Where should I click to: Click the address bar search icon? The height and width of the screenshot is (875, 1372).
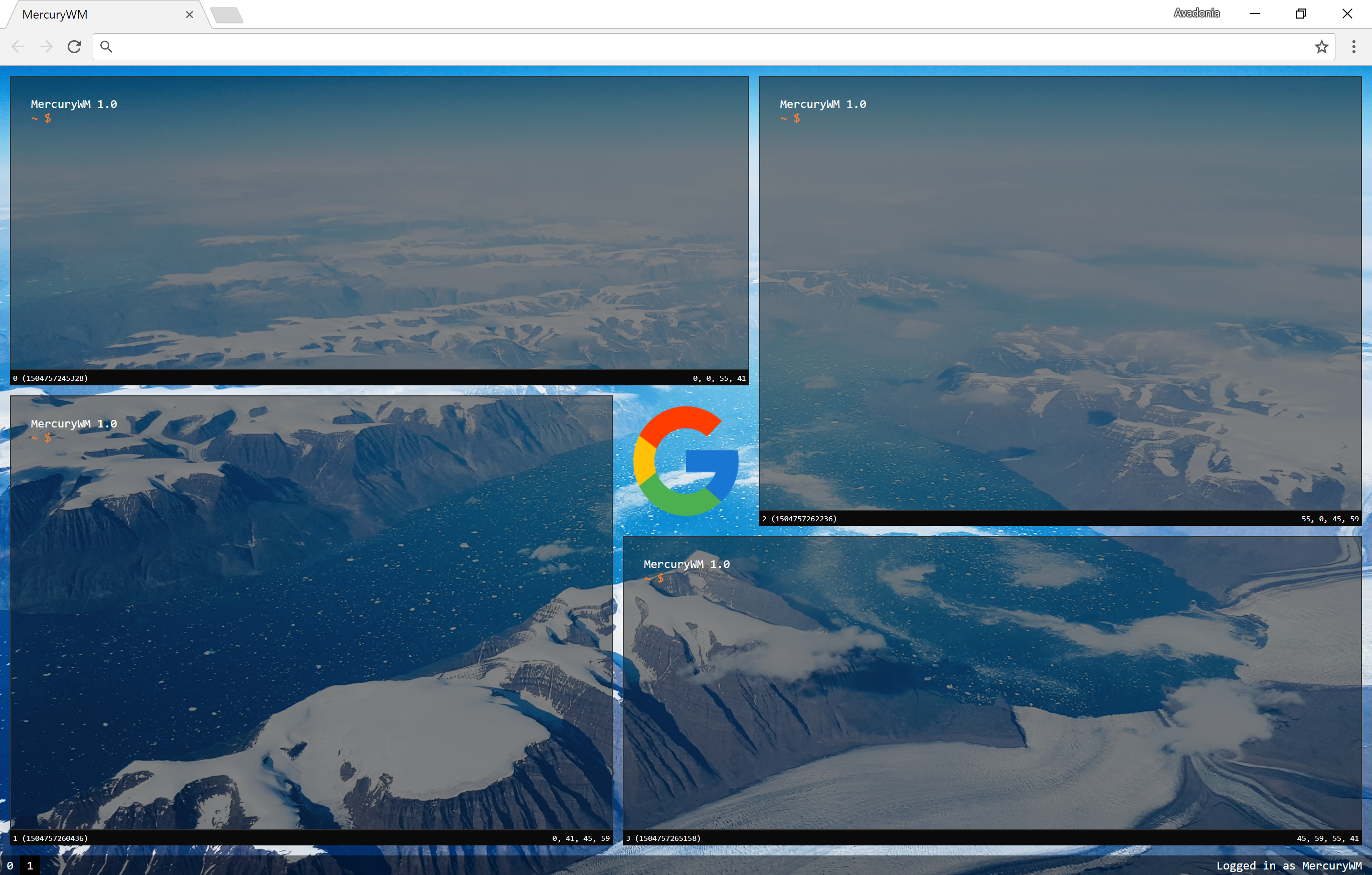click(106, 47)
